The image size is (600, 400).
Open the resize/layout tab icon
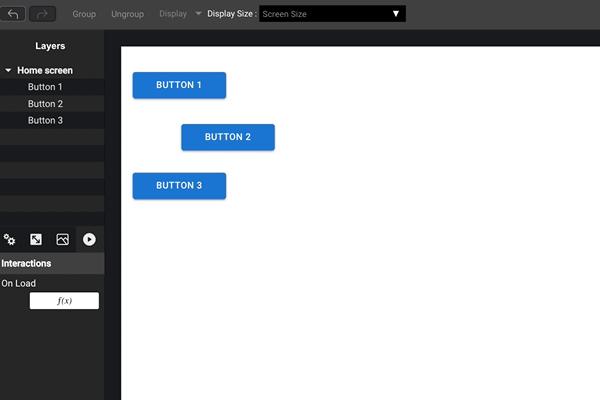pos(36,240)
